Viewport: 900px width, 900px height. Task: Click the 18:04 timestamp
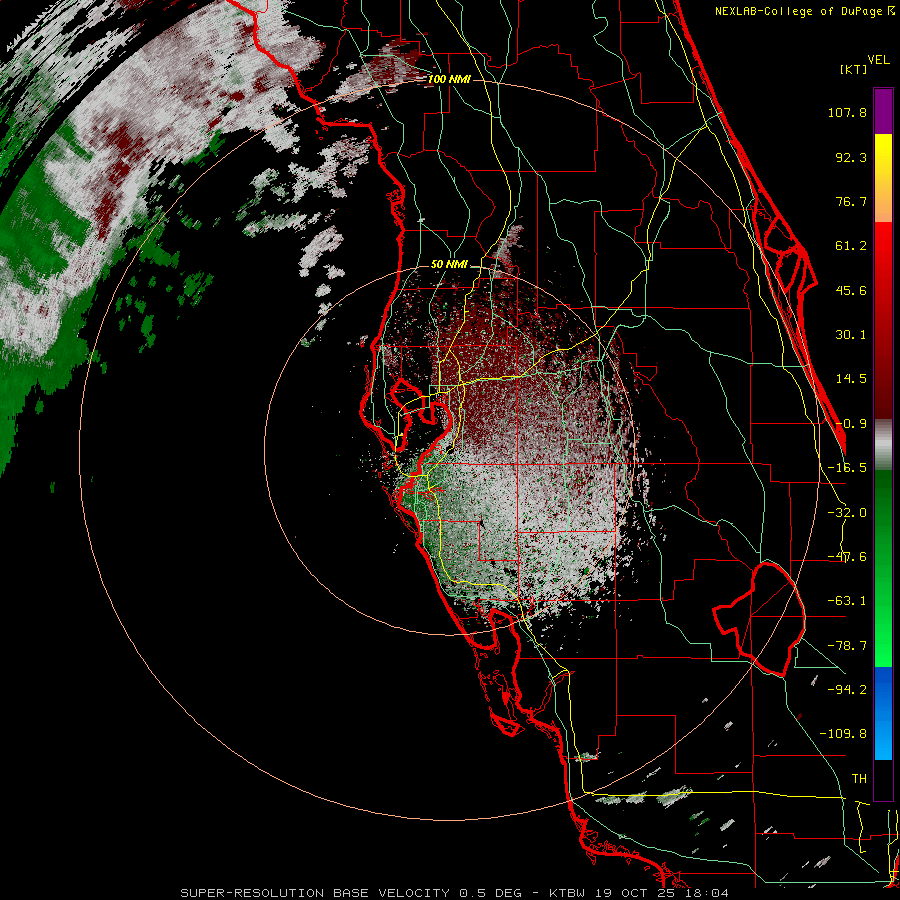(709, 893)
